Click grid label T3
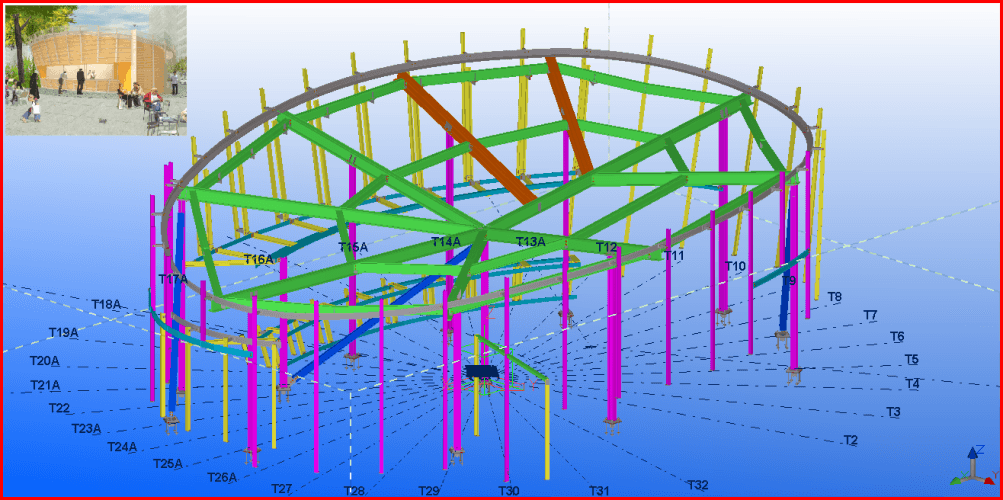The height and width of the screenshot is (500, 1003). [x=893, y=412]
